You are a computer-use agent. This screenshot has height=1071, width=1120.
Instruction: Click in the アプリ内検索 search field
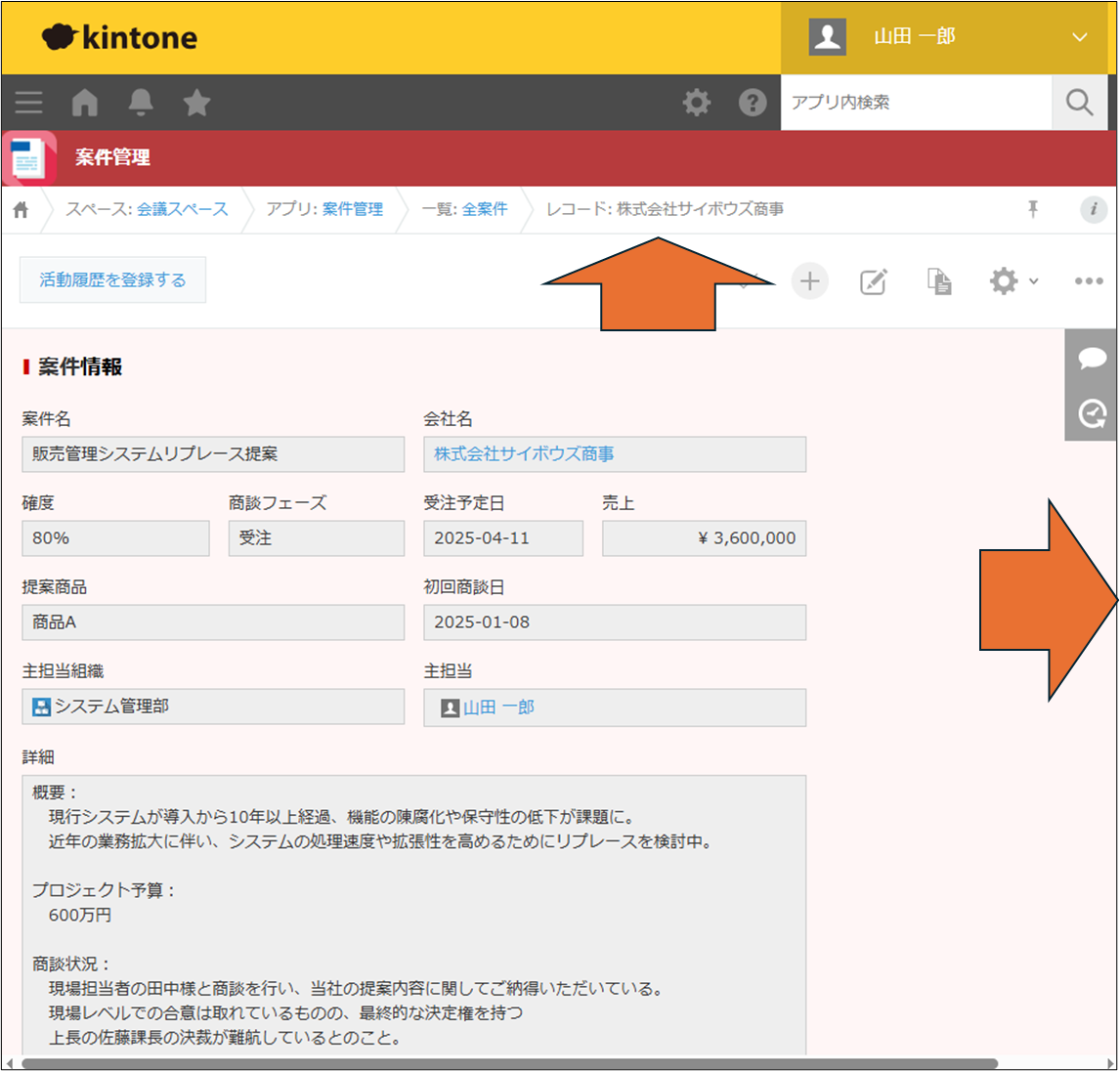[x=915, y=103]
